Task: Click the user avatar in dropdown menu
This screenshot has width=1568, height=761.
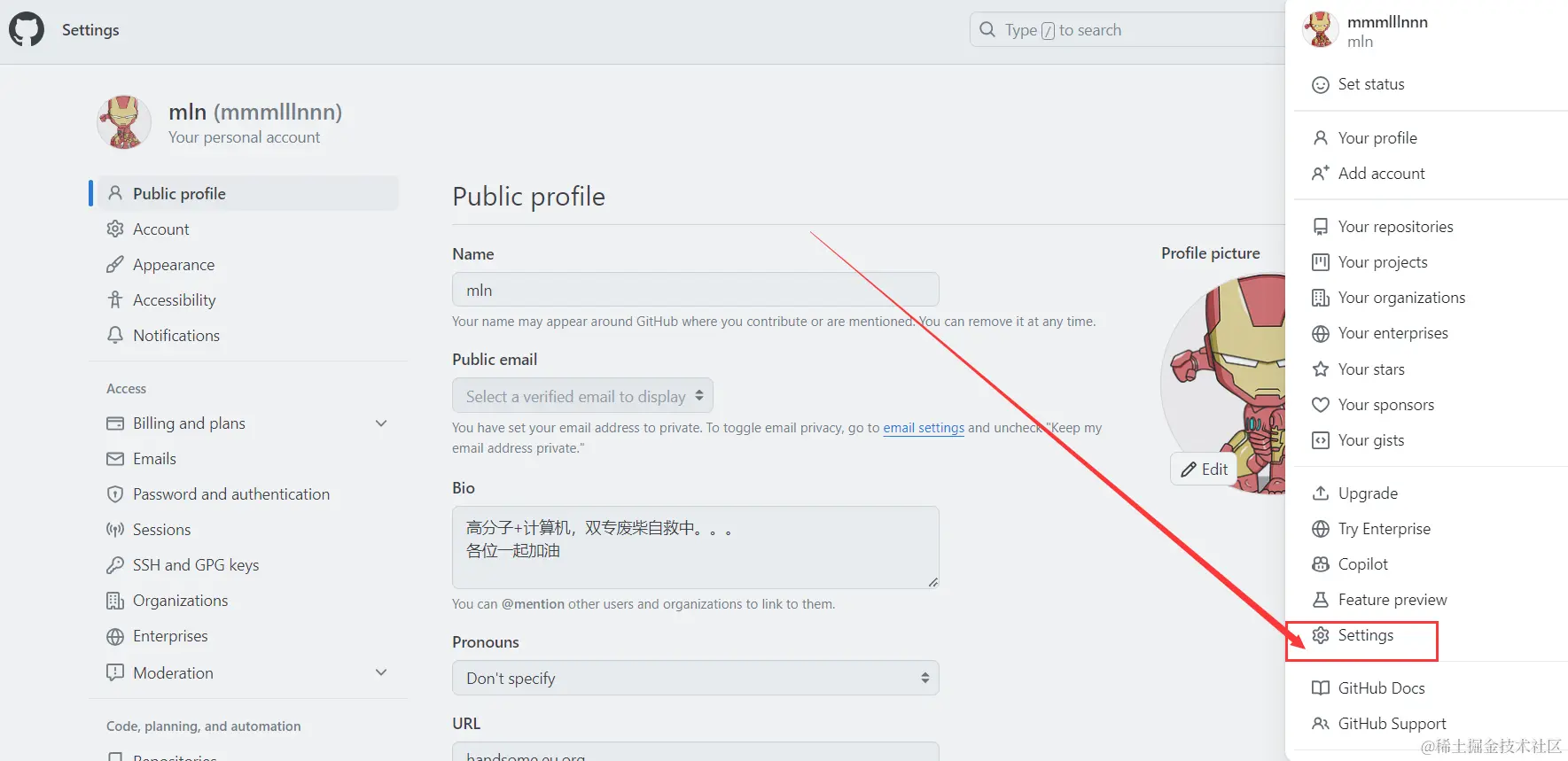Action: [x=1320, y=29]
